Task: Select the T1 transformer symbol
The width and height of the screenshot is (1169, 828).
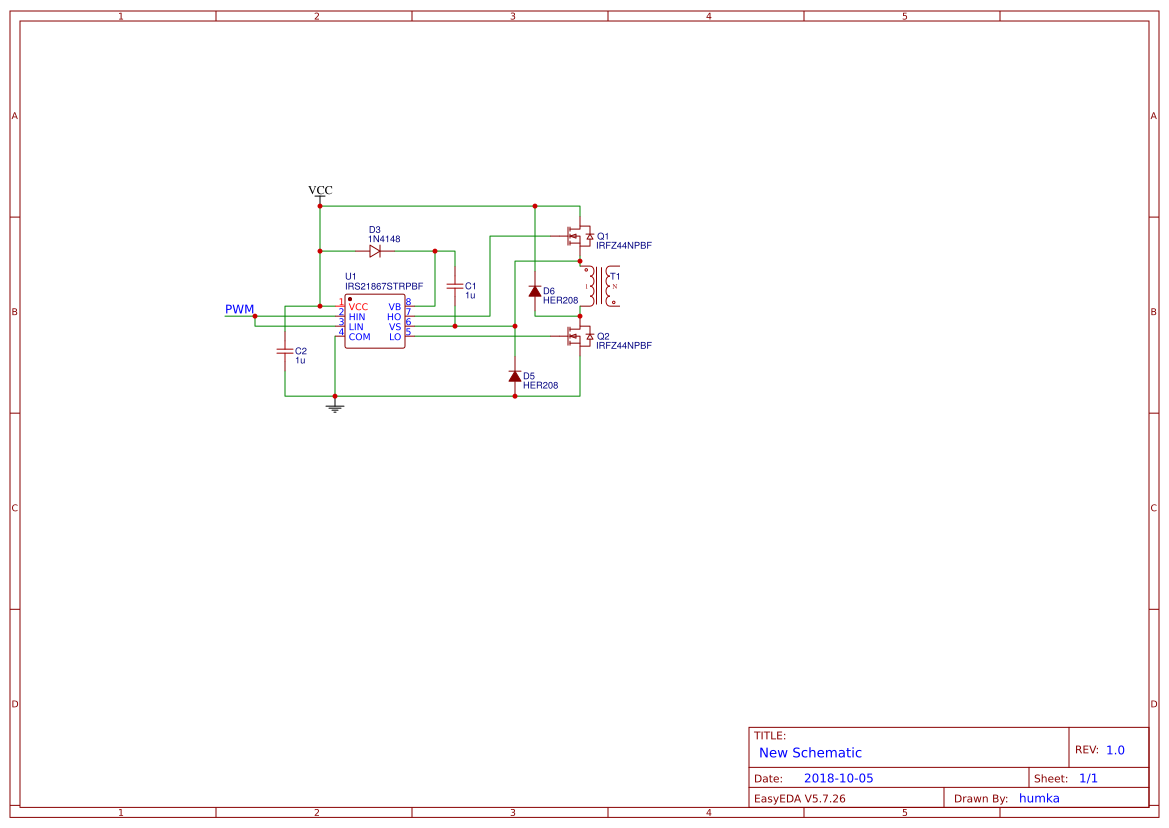Action: [x=599, y=286]
